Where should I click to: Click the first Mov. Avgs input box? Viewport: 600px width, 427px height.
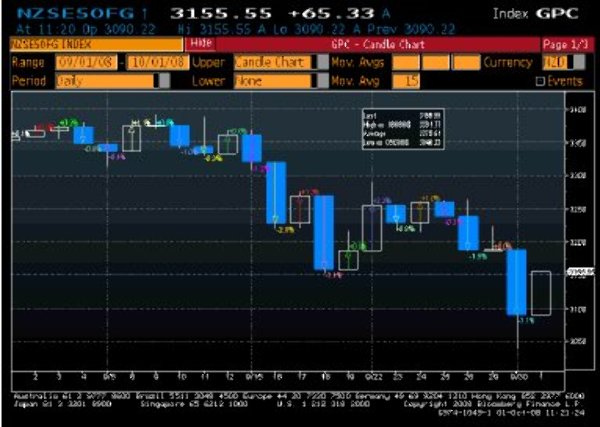click(406, 62)
